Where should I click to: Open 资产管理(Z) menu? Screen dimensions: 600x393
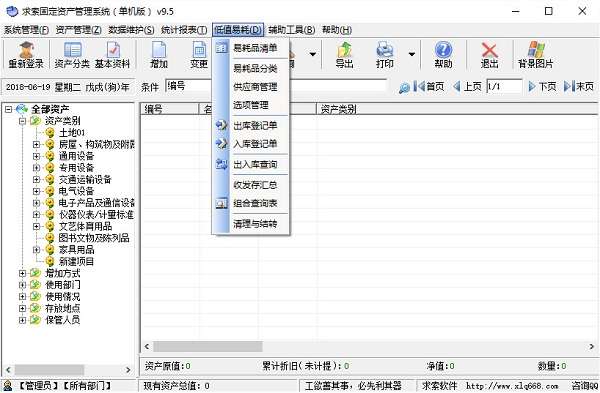click(x=78, y=30)
